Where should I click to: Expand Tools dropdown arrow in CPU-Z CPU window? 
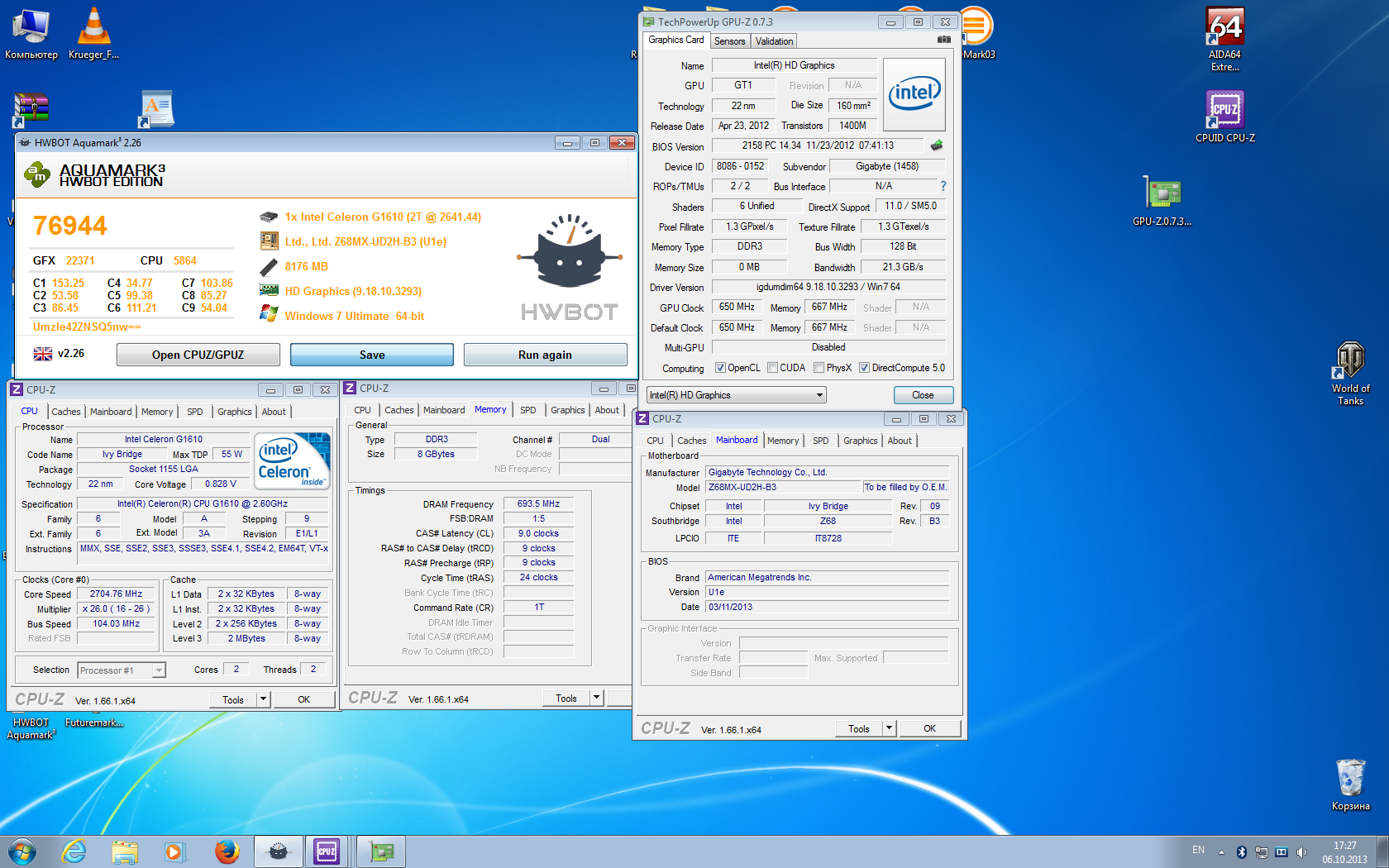[x=263, y=699]
